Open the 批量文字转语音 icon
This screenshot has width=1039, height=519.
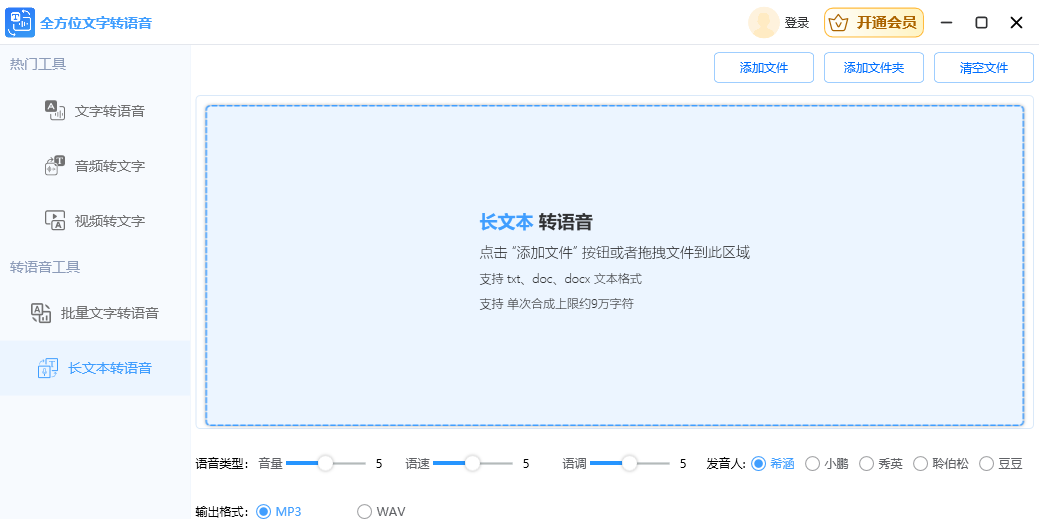click(41, 313)
